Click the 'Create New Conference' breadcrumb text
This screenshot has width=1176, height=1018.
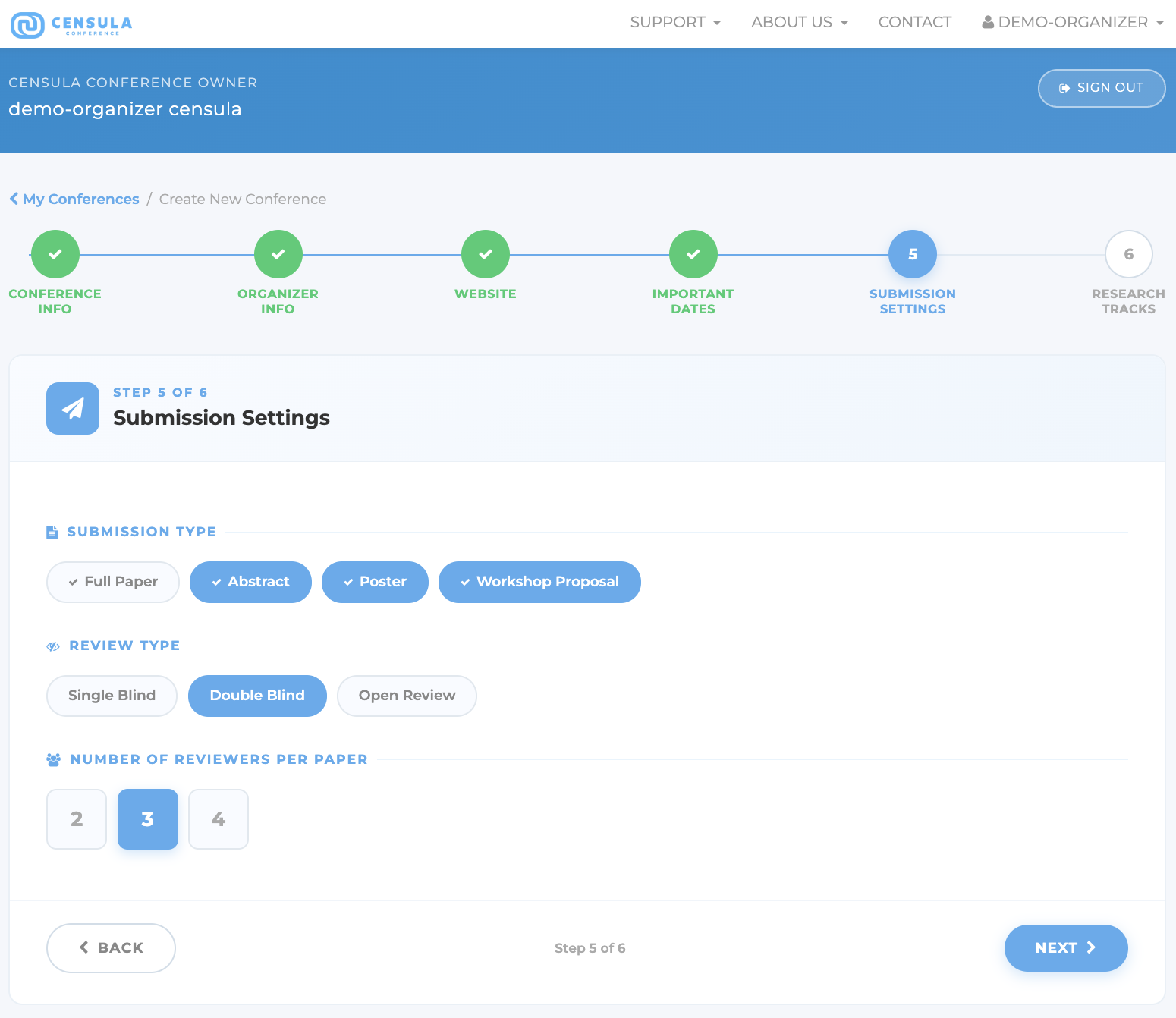pyautogui.click(x=243, y=199)
